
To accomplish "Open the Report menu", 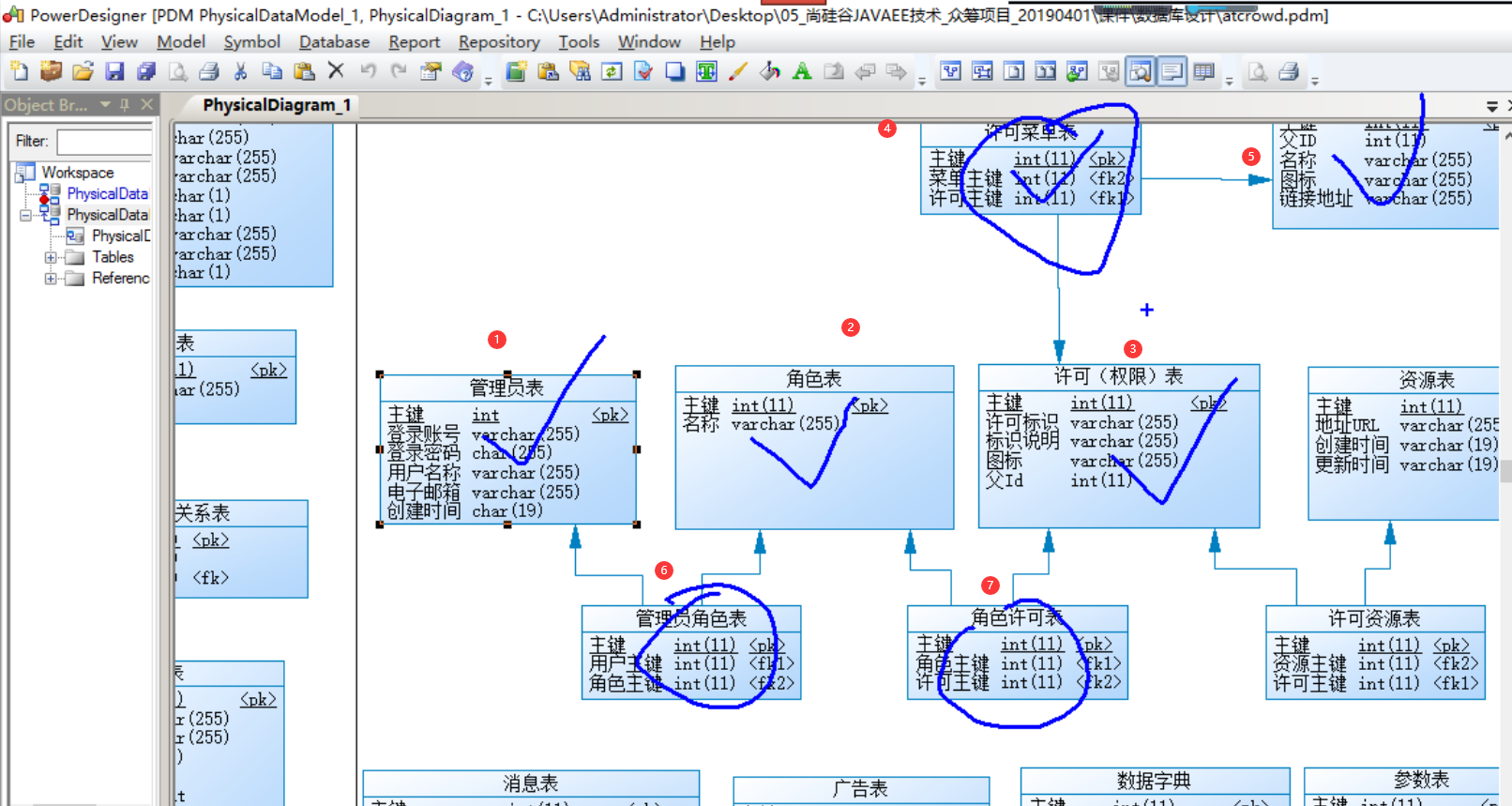I will 414,42.
